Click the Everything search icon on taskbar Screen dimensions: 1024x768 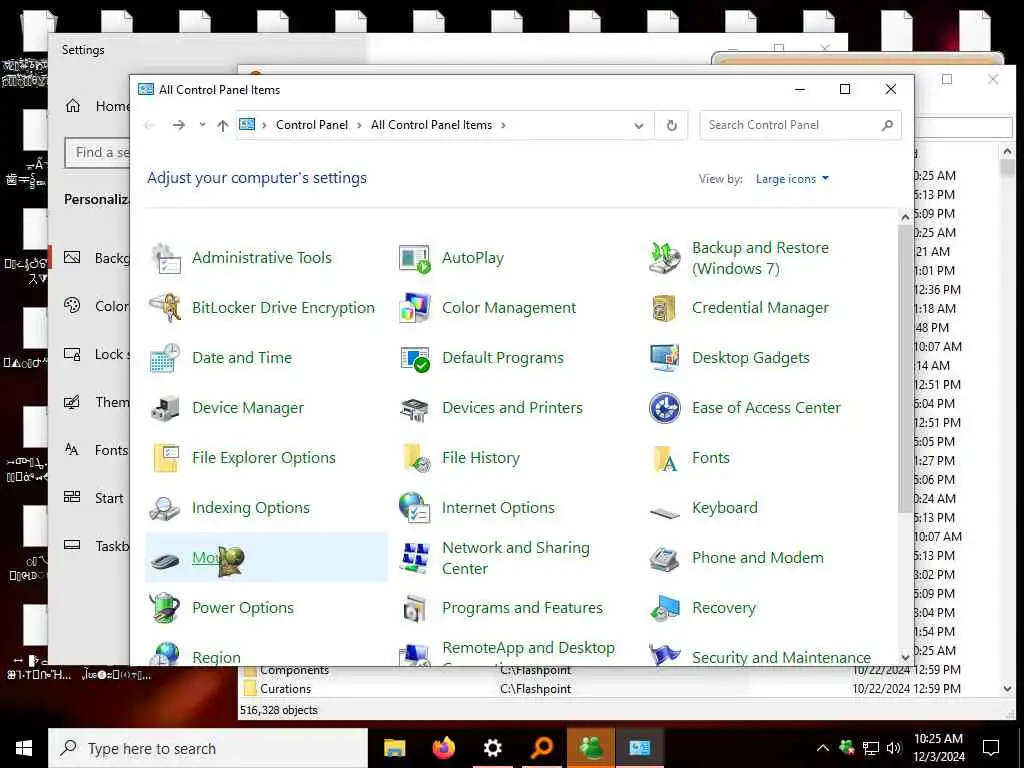point(542,748)
